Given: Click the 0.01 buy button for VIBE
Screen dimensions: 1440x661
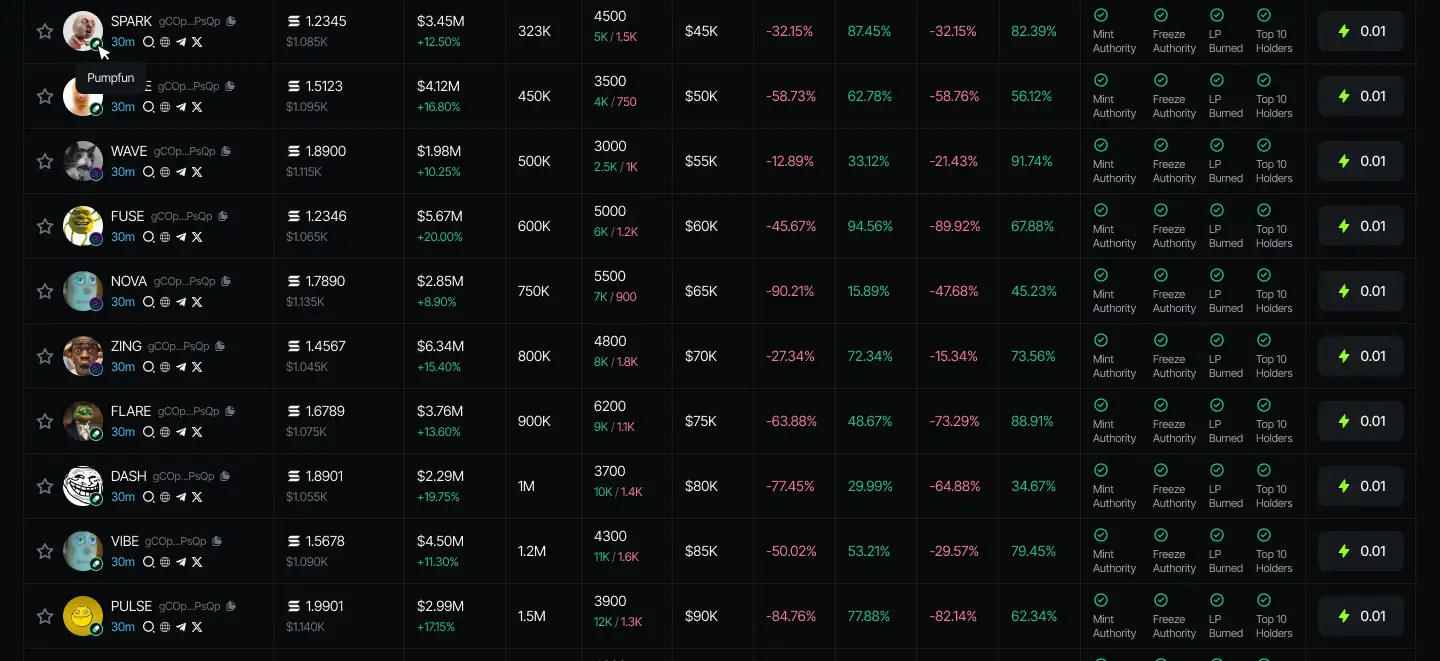Looking at the screenshot, I should click(1361, 551).
